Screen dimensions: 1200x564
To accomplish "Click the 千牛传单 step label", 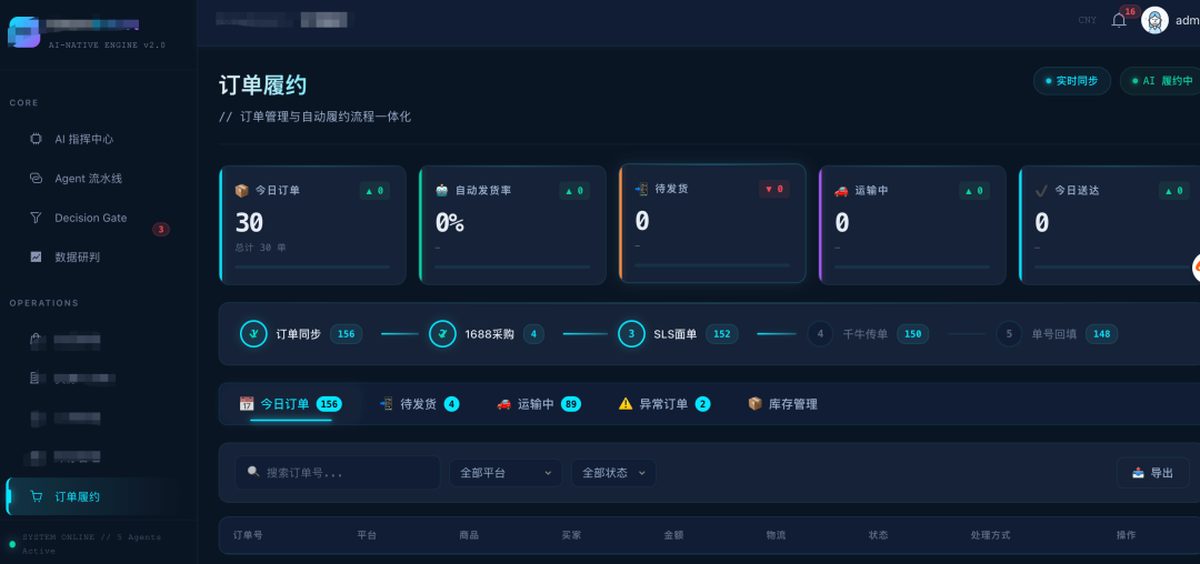I will (865, 334).
